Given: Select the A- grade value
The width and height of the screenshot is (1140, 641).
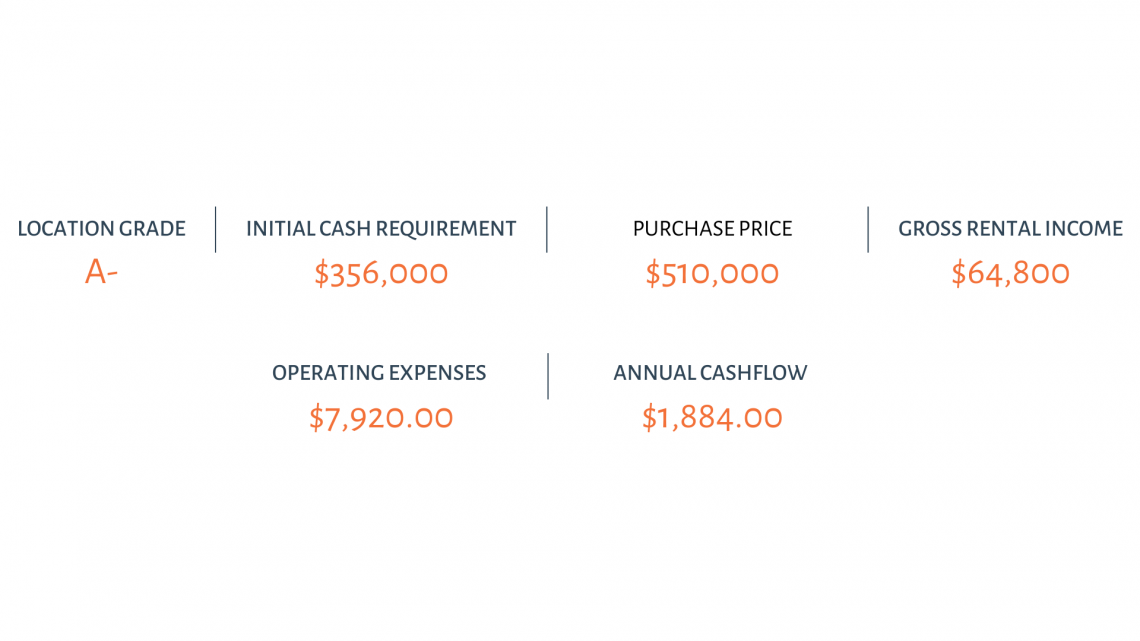Looking at the screenshot, I should coord(101,273).
